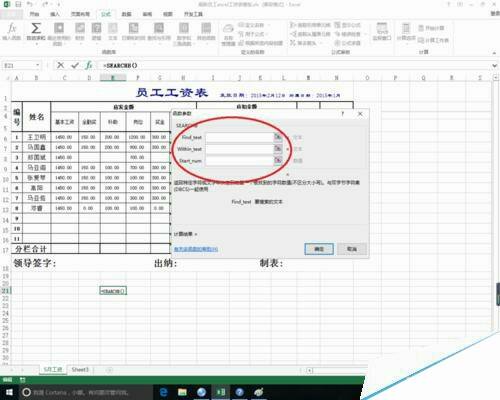Cancel formula entry with X icon
This screenshot has width=500, height=400.
60,65
